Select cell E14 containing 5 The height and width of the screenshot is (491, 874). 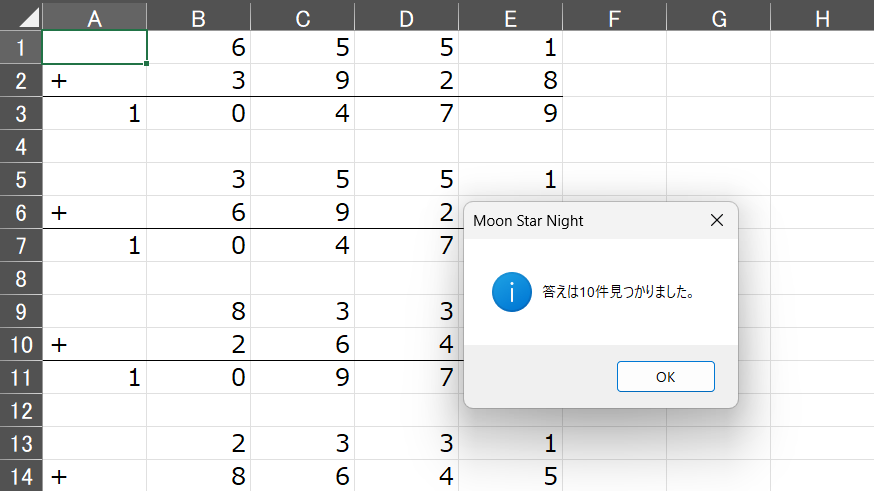click(x=511, y=477)
